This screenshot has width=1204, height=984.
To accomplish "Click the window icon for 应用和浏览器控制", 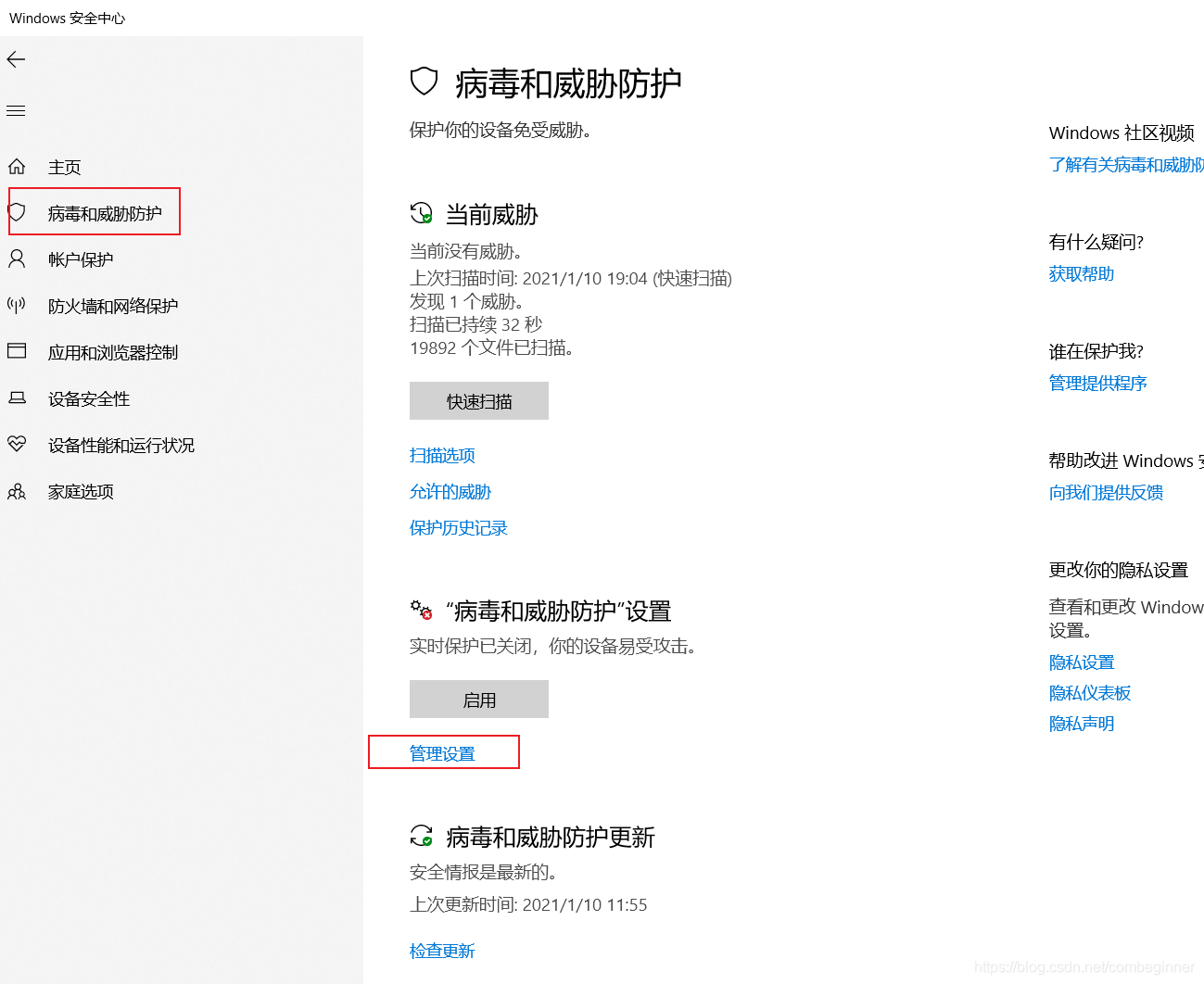I will (x=17, y=351).
